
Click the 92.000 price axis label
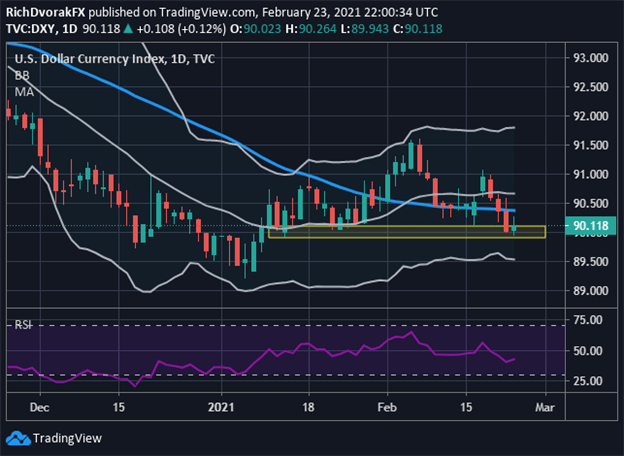(x=591, y=116)
